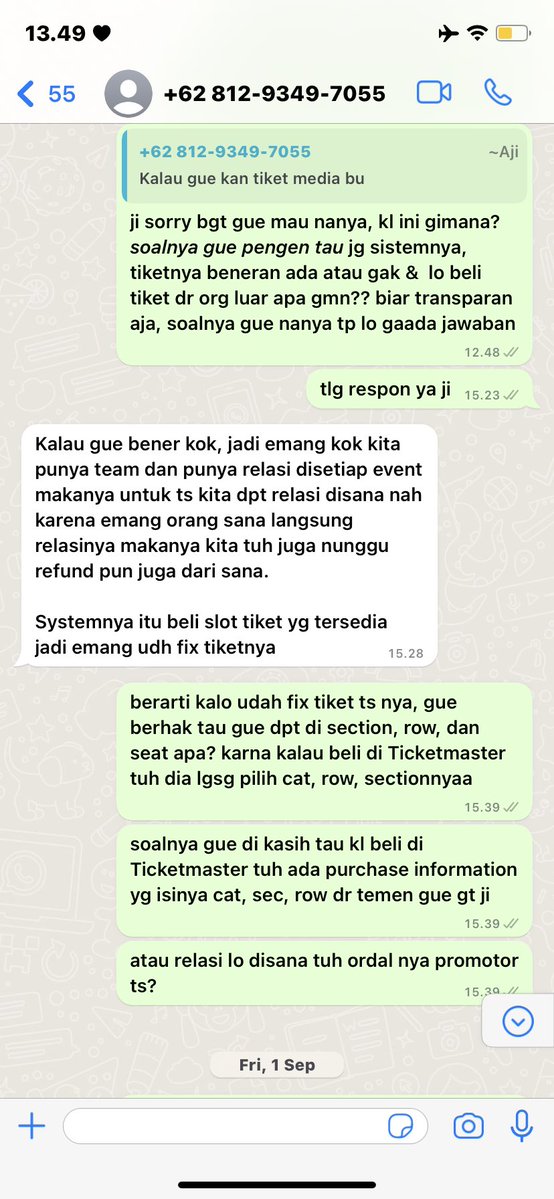Go back to chat list showing 55
Viewport: 554px width, 1199px height.
coord(46,94)
